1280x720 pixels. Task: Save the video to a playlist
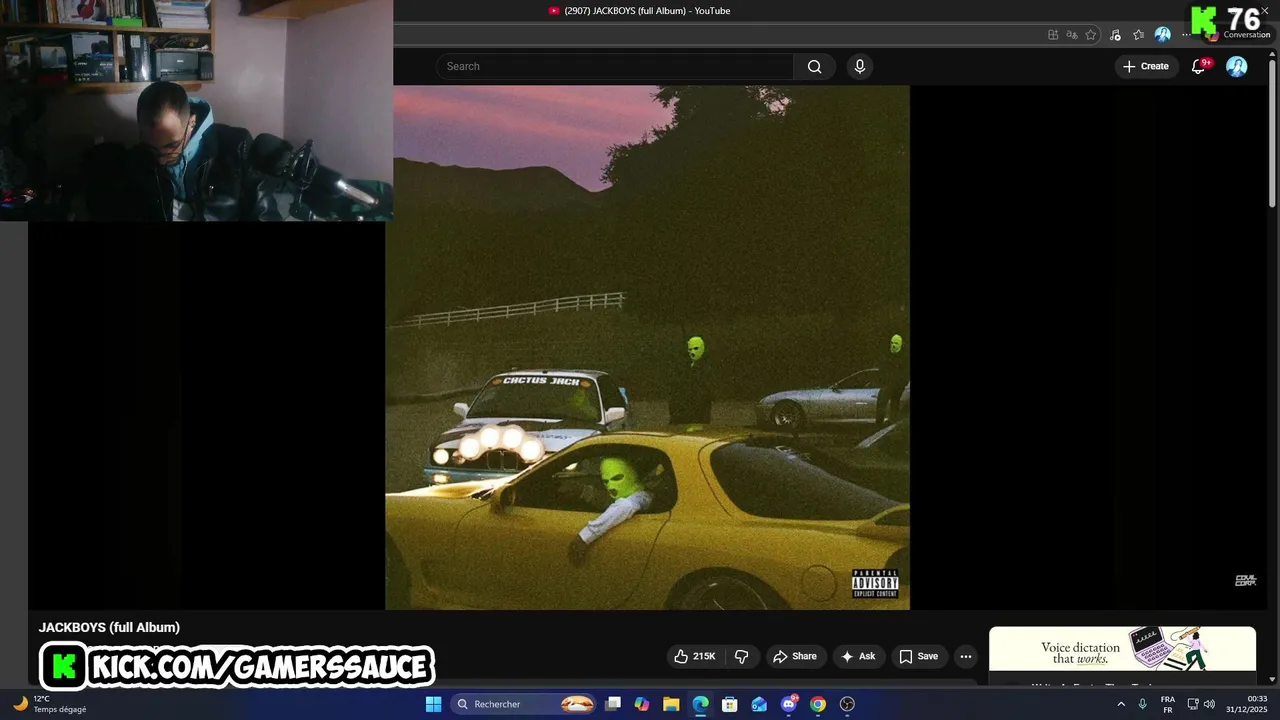[x=918, y=656]
